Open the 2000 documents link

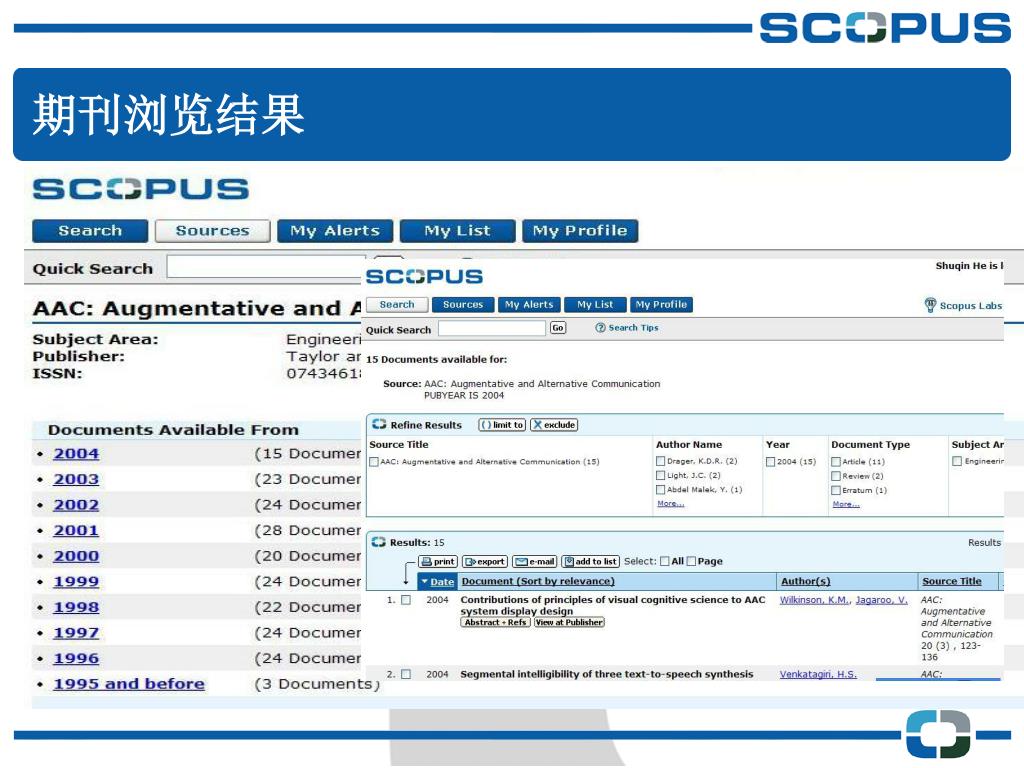tap(76, 556)
